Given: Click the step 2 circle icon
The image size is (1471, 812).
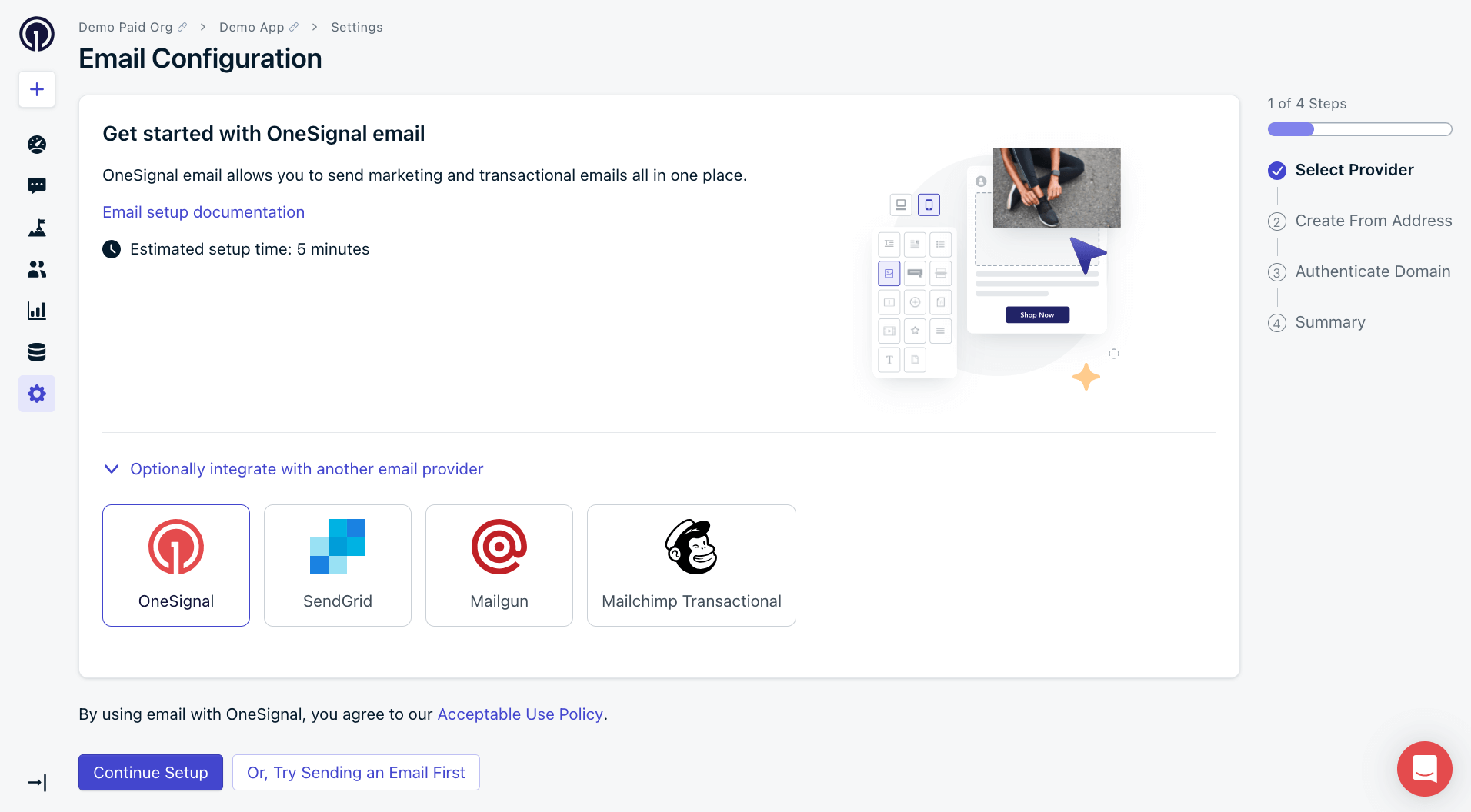Looking at the screenshot, I should pyautogui.click(x=1277, y=221).
